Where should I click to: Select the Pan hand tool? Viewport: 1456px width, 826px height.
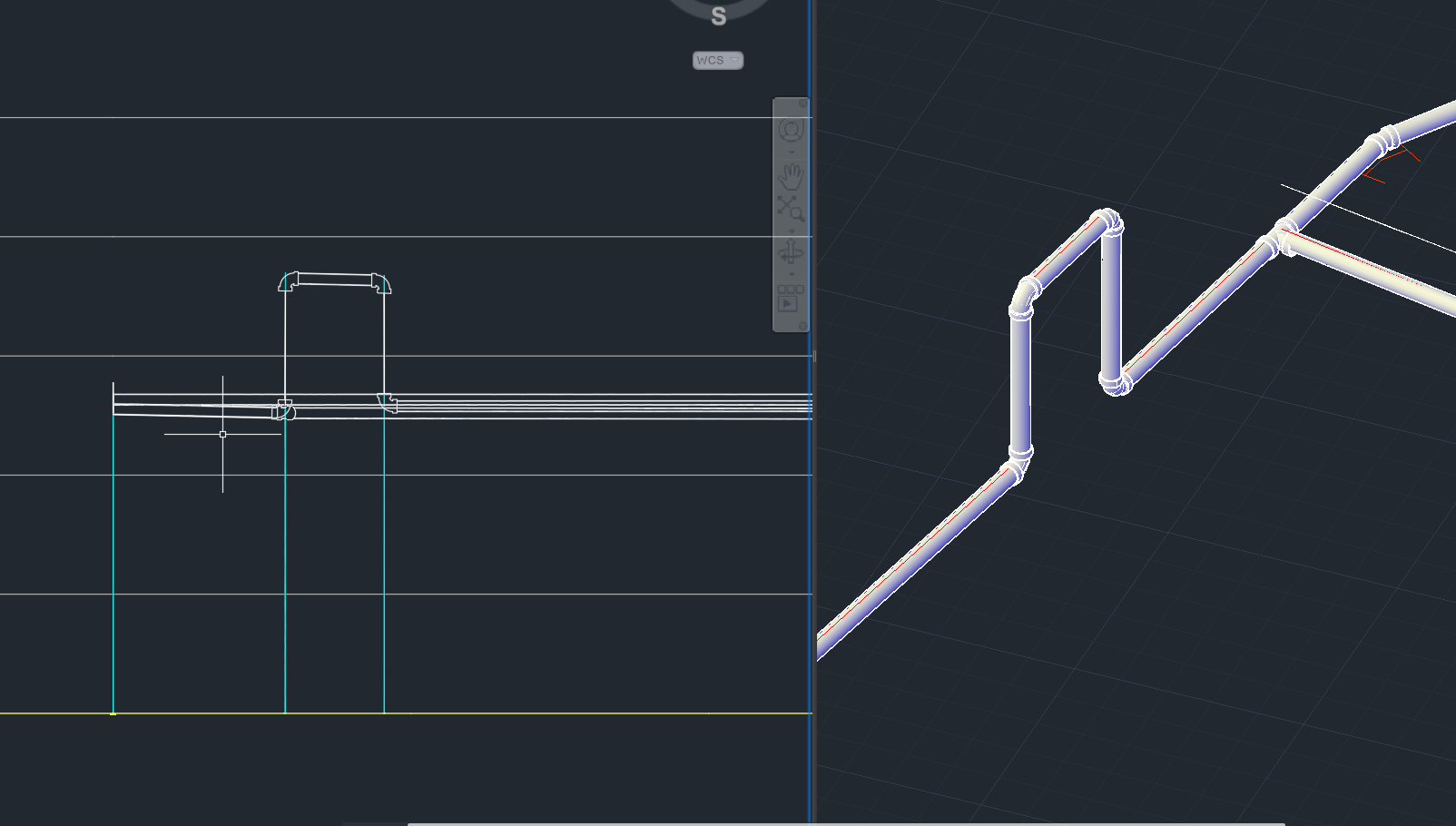click(x=791, y=176)
